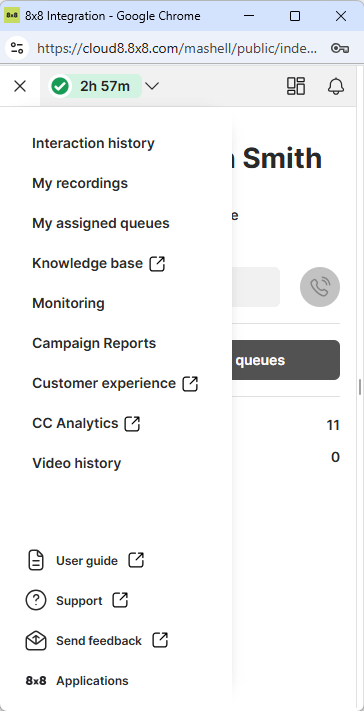Image resolution: width=364 pixels, height=711 pixels.
Task: Open CC Analytics menu item
Action: click(75, 423)
